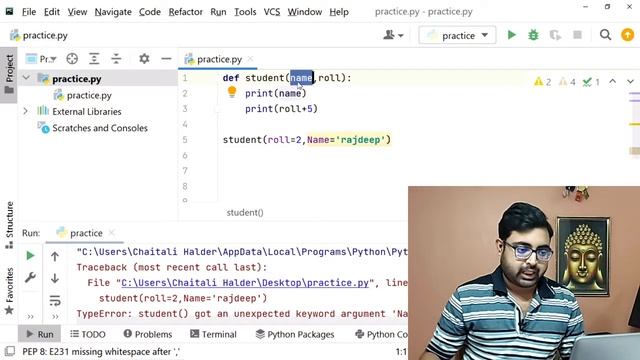Open the Help menu
640x360 pixels.
tap(339, 12)
